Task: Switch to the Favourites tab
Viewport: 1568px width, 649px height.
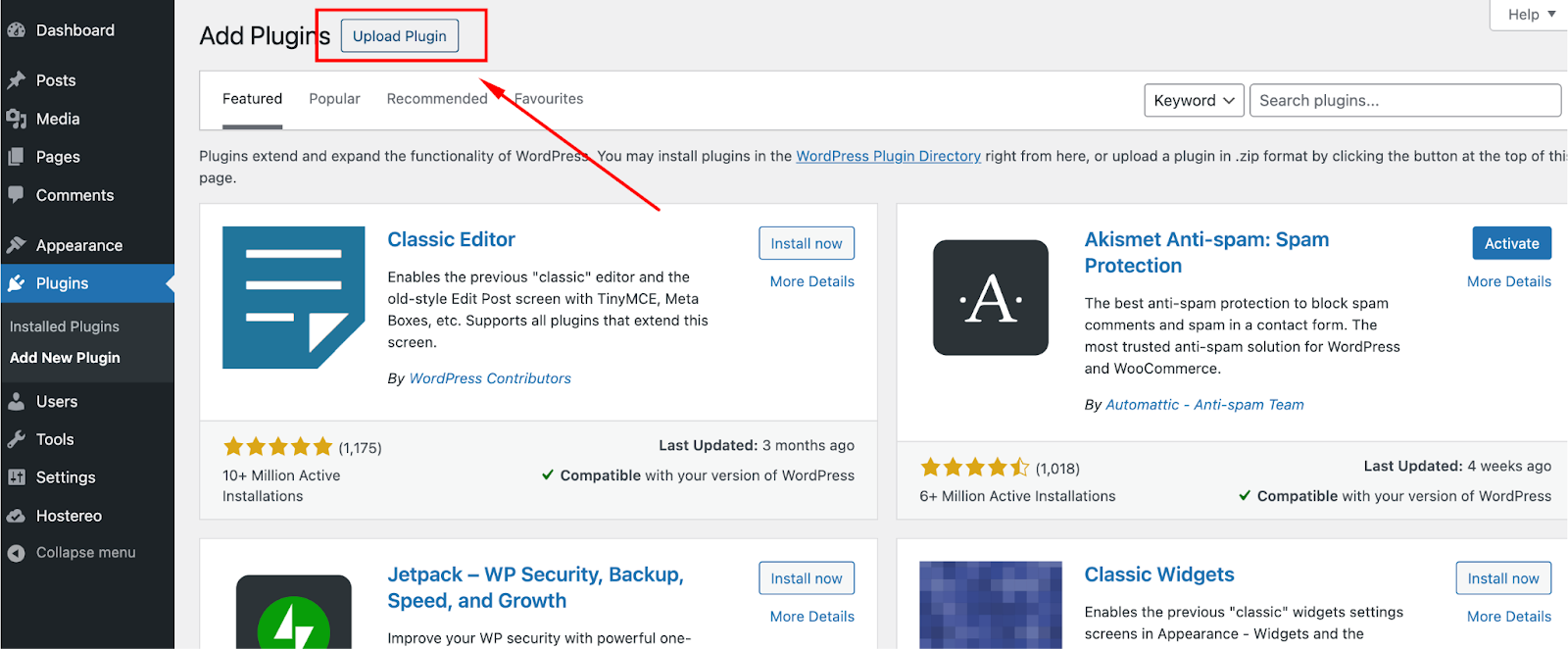Action: point(549,99)
